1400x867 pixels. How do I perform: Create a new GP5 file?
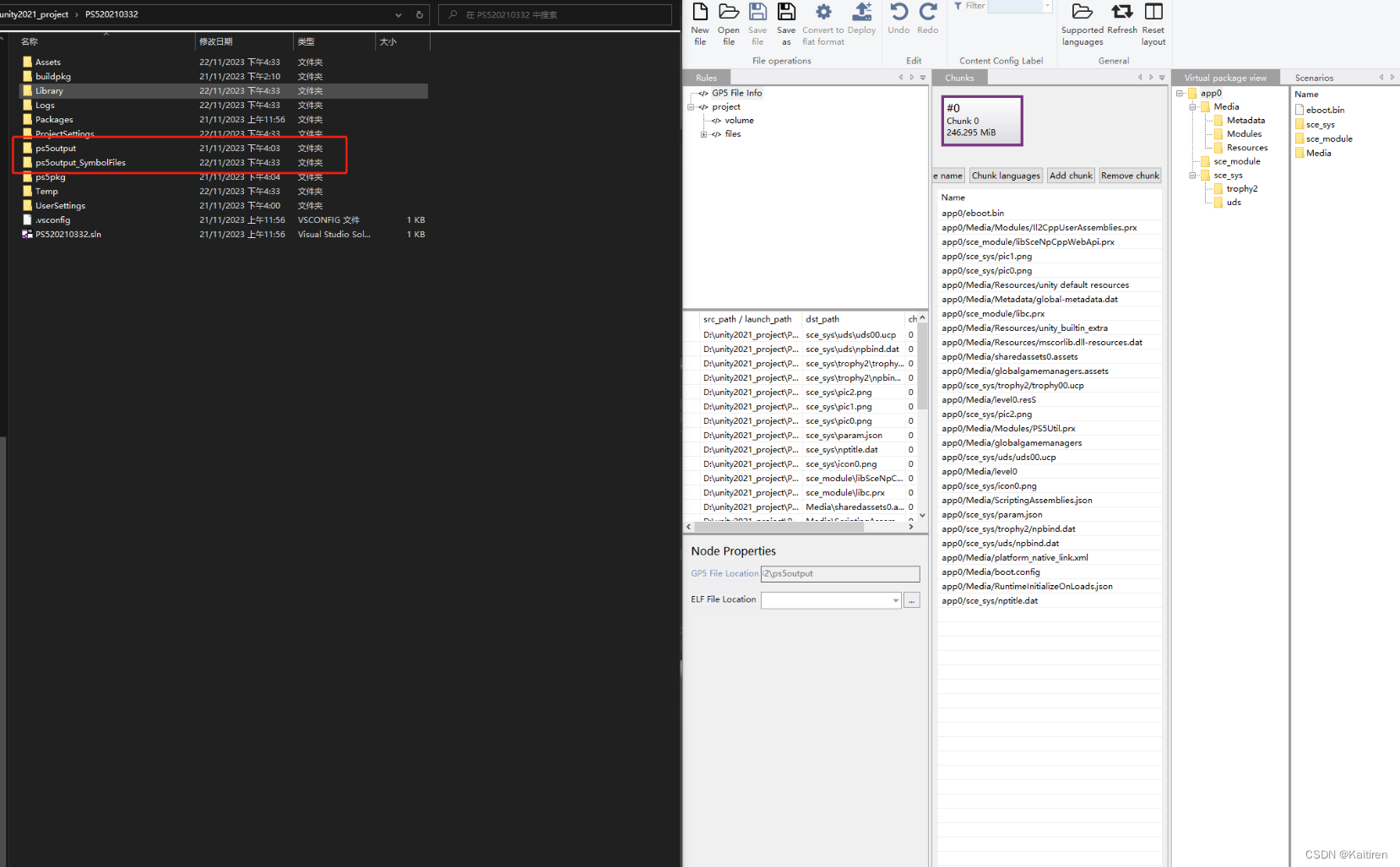pos(699,23)
